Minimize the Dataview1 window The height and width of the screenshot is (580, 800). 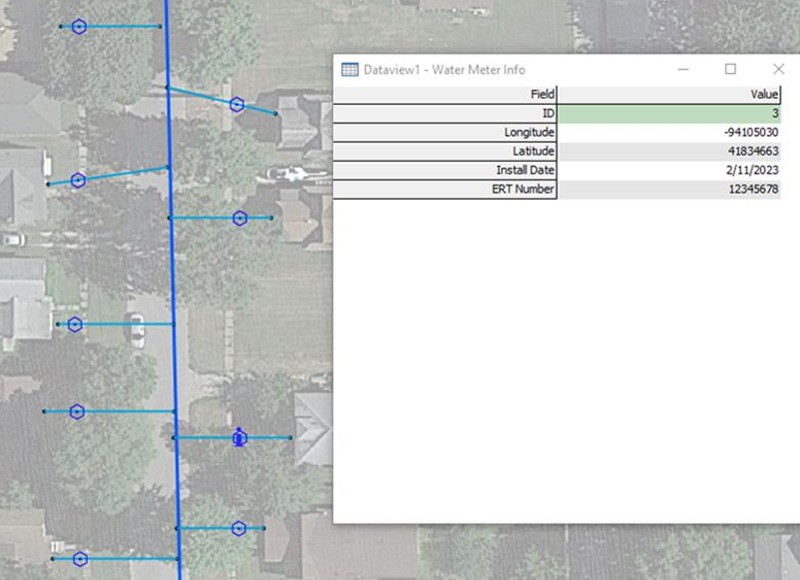tap(683, 69)
